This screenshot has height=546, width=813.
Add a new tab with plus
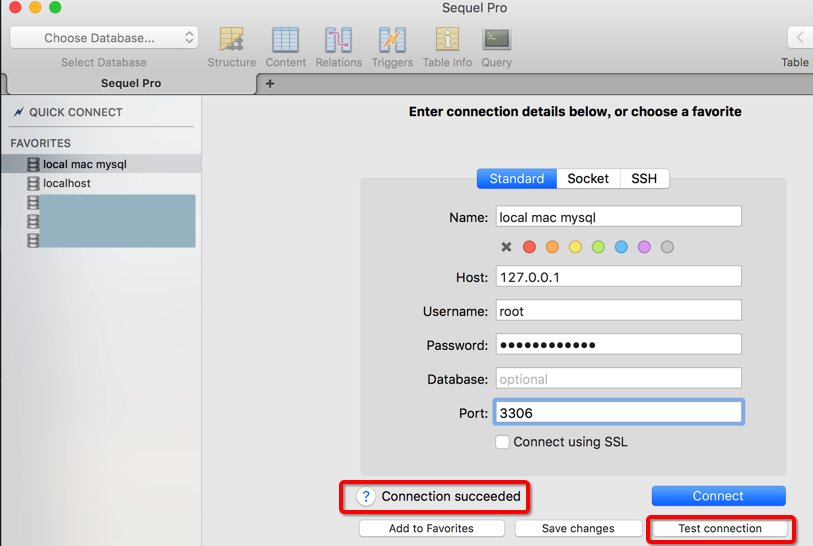tap(270, 83)
